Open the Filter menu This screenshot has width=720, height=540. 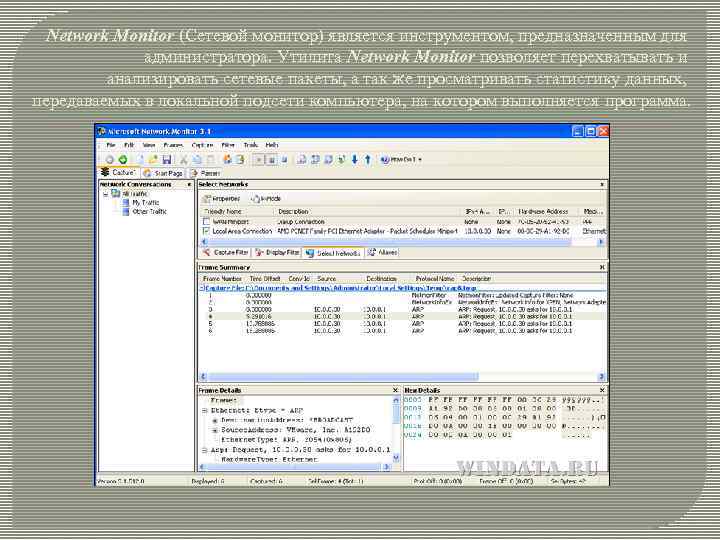pos(228,145)
